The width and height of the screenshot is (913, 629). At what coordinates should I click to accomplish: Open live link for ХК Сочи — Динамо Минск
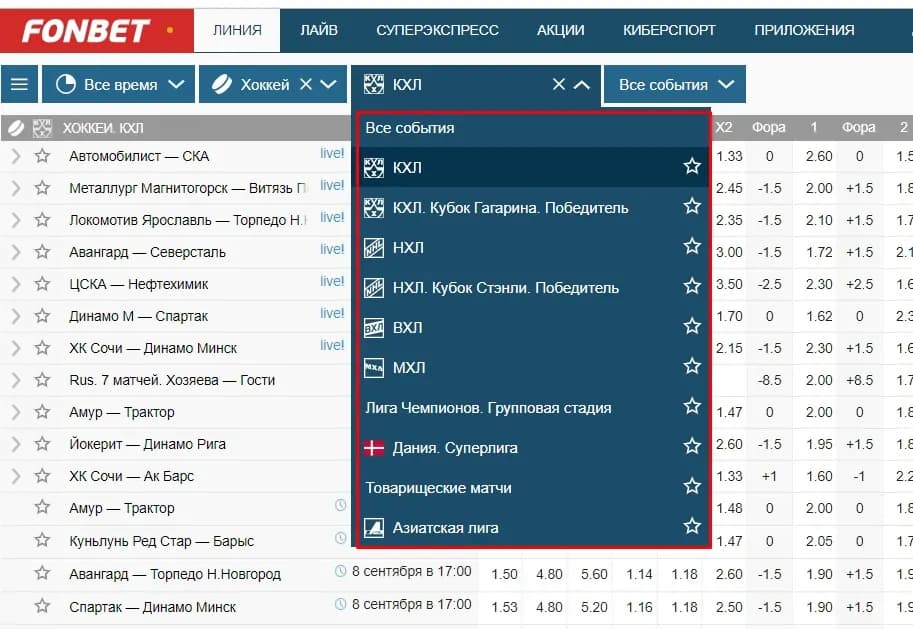(332, 345)
